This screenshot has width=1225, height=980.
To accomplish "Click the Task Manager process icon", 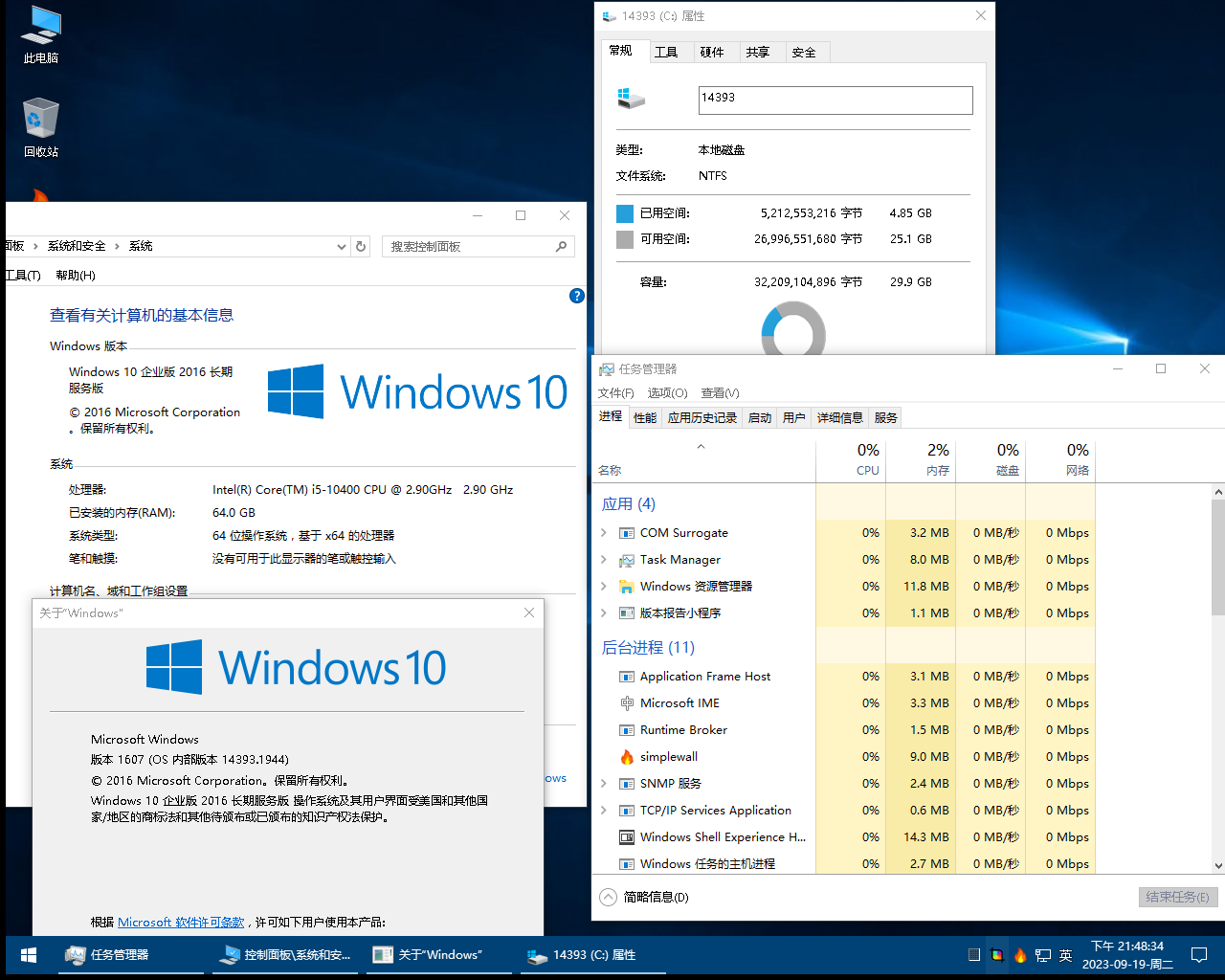I will 627,560.
